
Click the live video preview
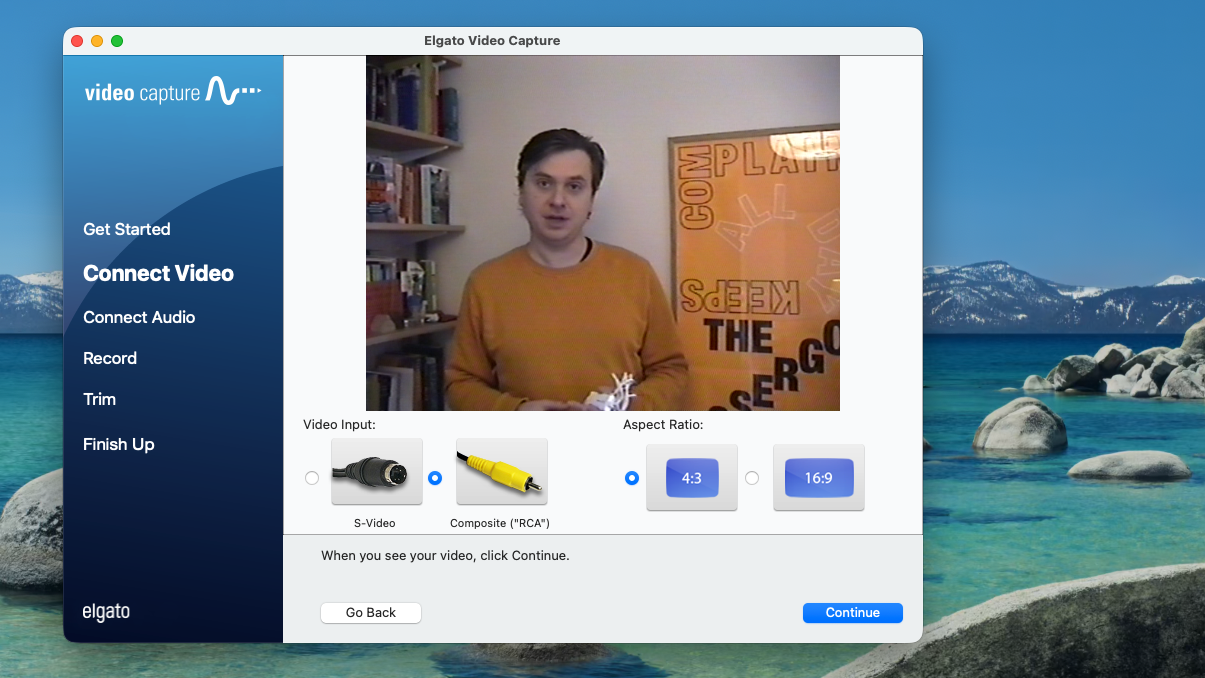(x=601, y=232)
